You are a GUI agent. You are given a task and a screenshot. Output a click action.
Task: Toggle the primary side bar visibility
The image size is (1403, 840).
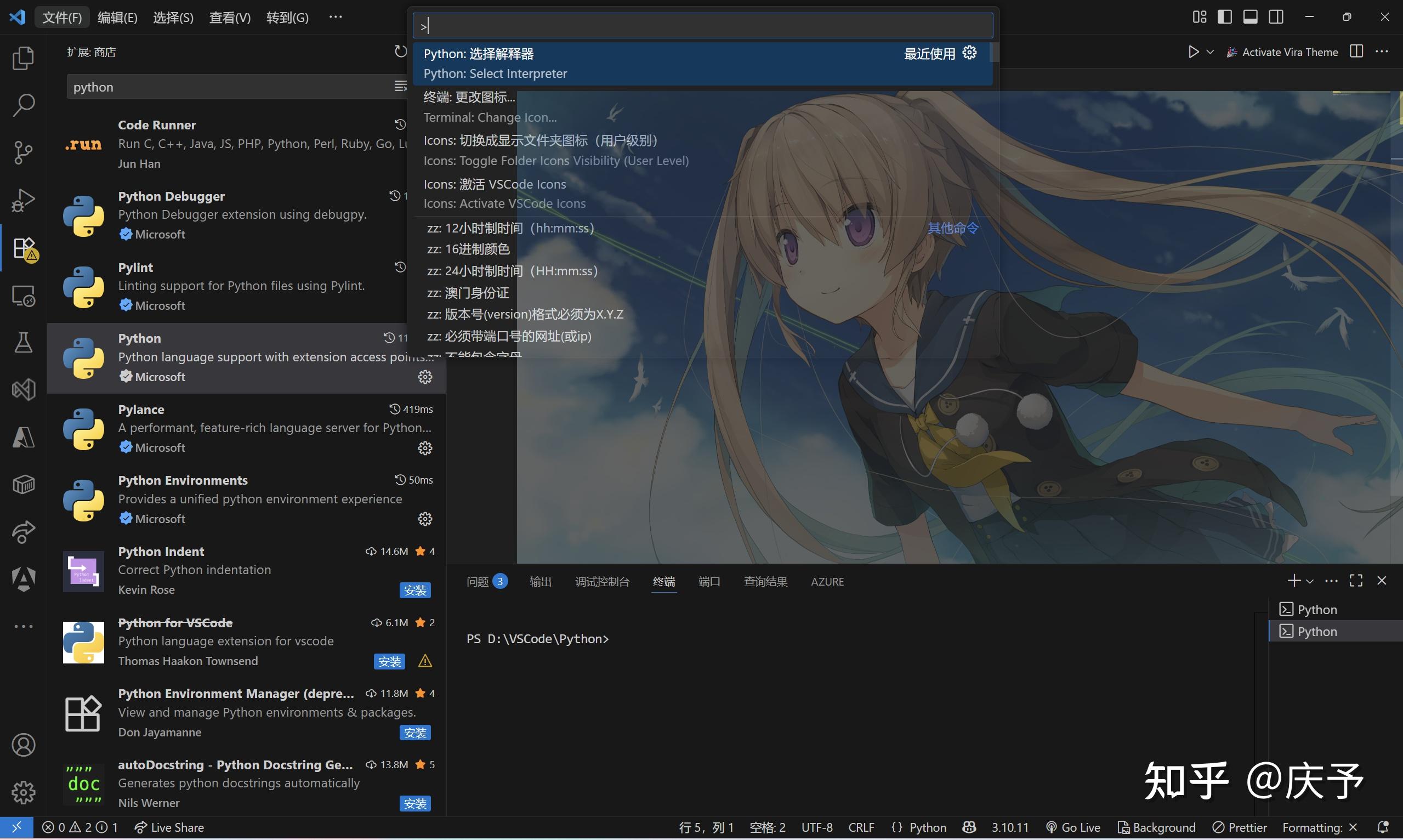point(1224,16)
